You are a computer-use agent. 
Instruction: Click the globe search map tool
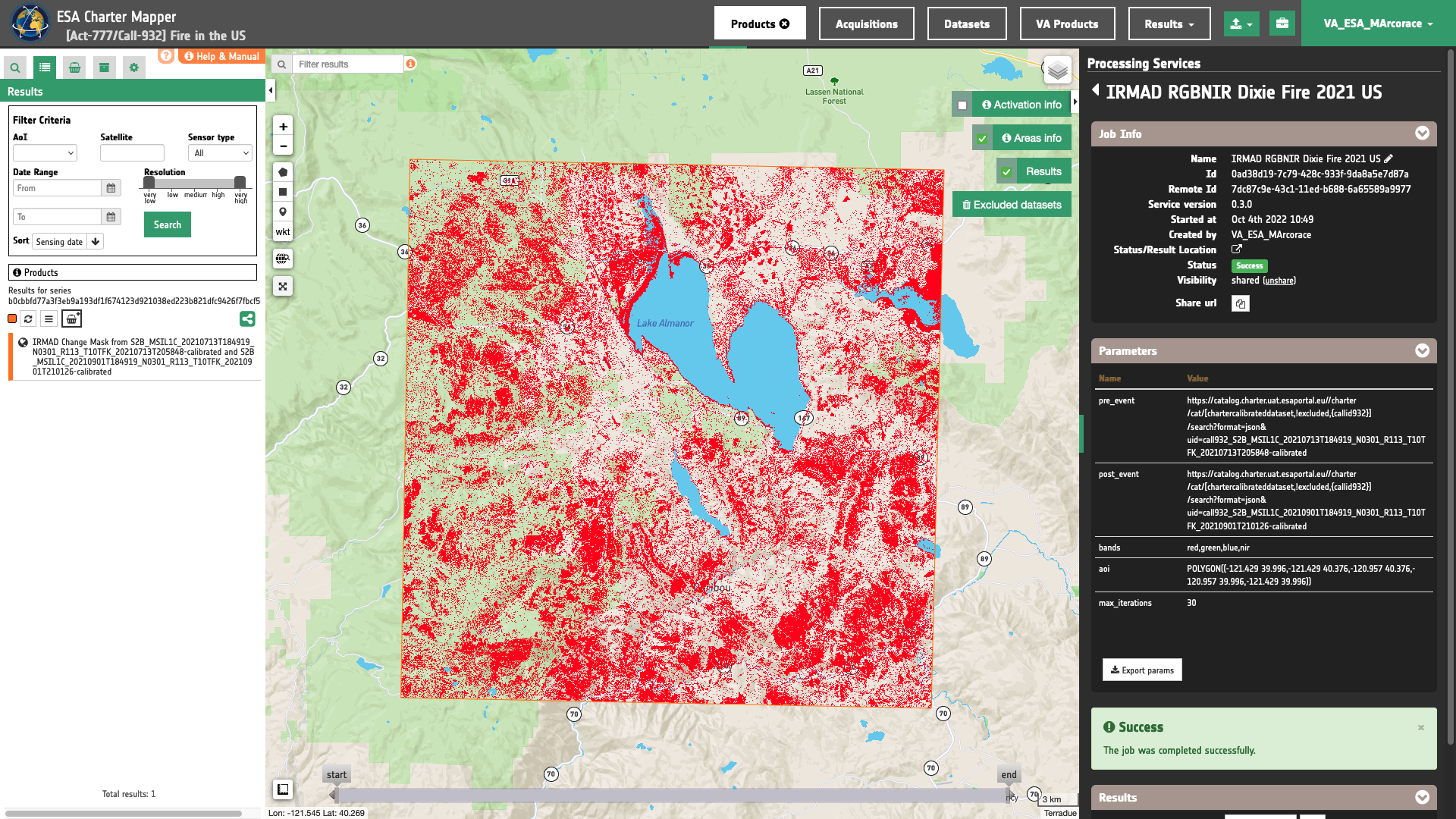pos(283,259)
